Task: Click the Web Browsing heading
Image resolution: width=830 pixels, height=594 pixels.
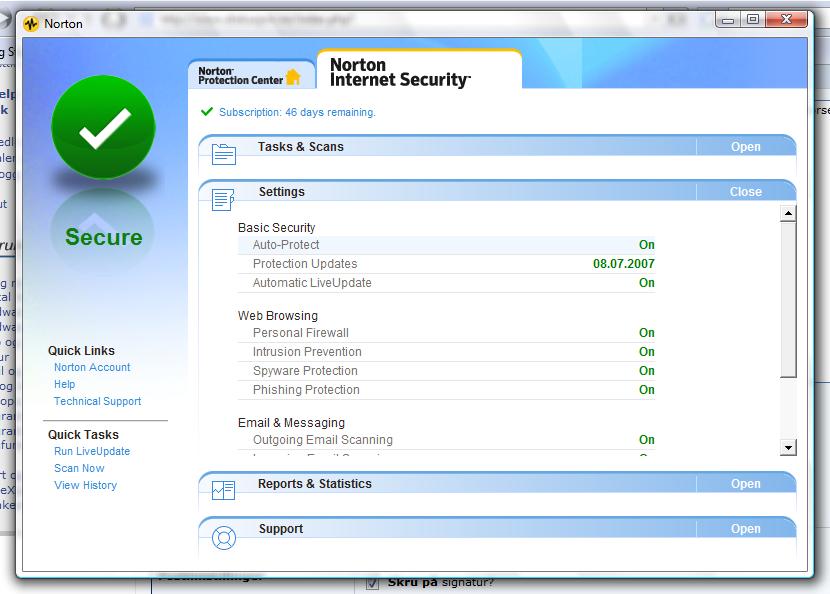Action: point(278,316)
